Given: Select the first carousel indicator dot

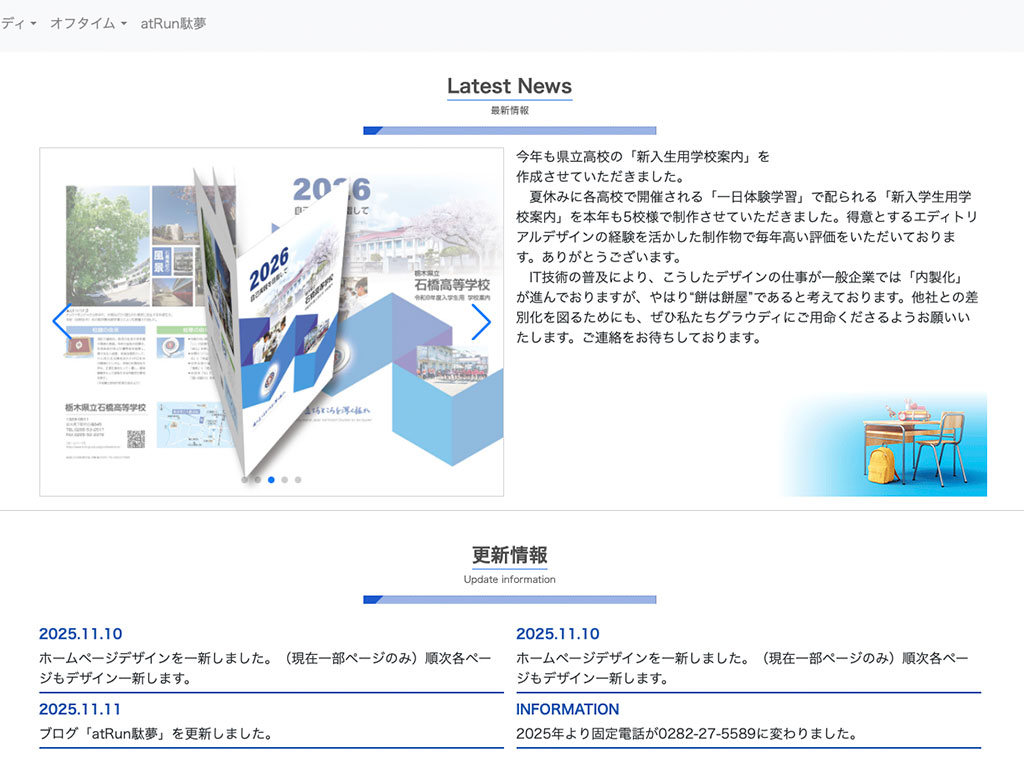Looking at the screenshot, I should coord(245,480).
